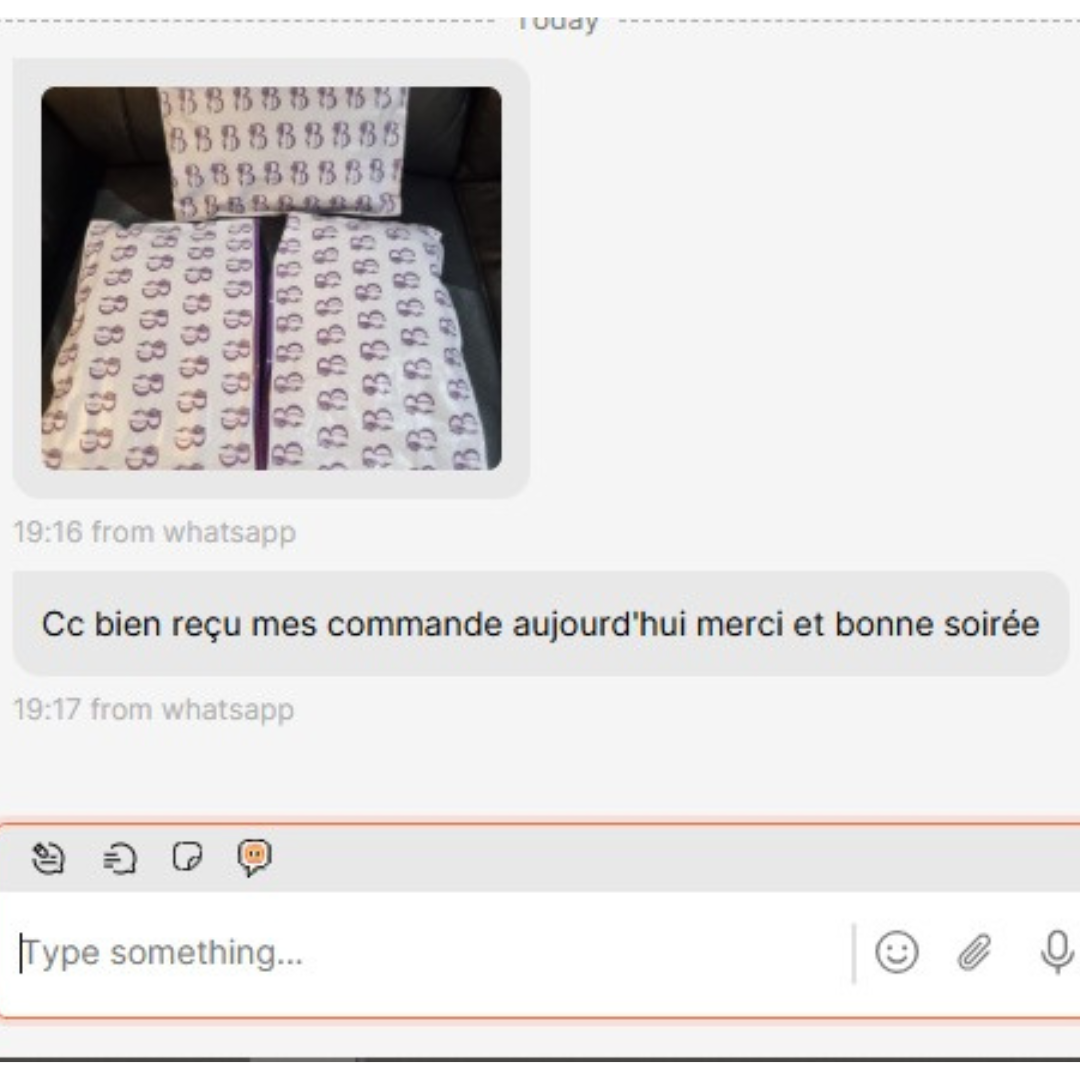This screenshot has width=1080, height=1080.
Task: Add a note using sticky note icon
Action: 187,858
